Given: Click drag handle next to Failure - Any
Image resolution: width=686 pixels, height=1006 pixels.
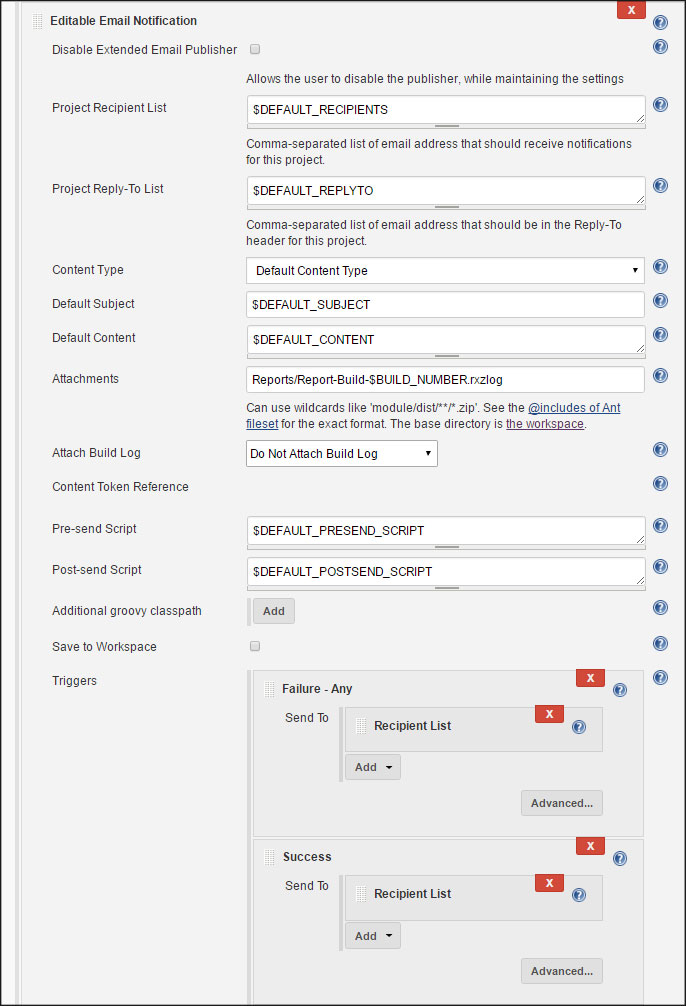Looking at the screenshot, I should tap(270, 689).
